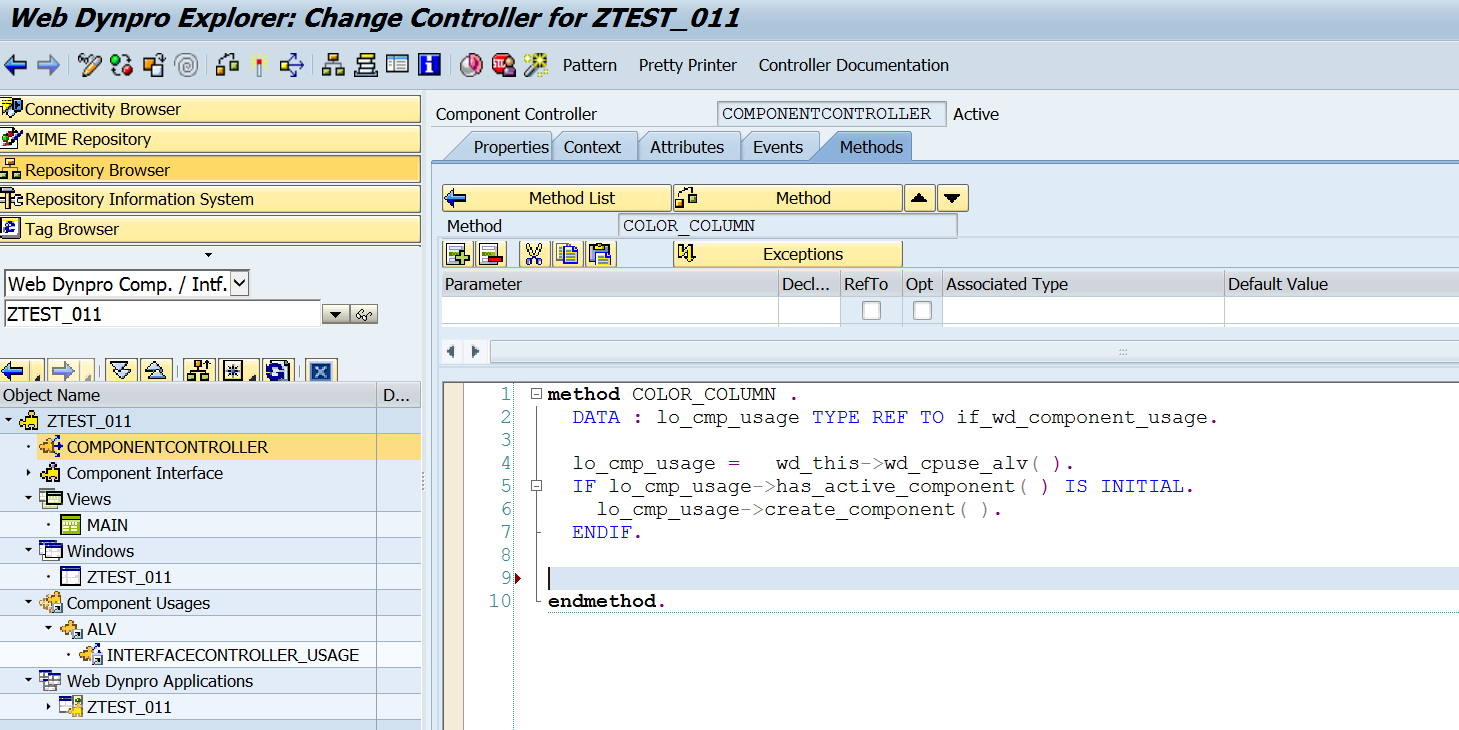Open the Attributes tab
Screen dimensions: 1459x730
click(x=687, y=147)
